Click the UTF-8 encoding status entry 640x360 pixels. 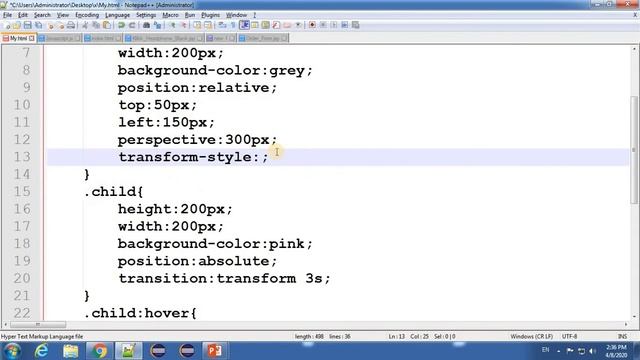click(569, 336)
